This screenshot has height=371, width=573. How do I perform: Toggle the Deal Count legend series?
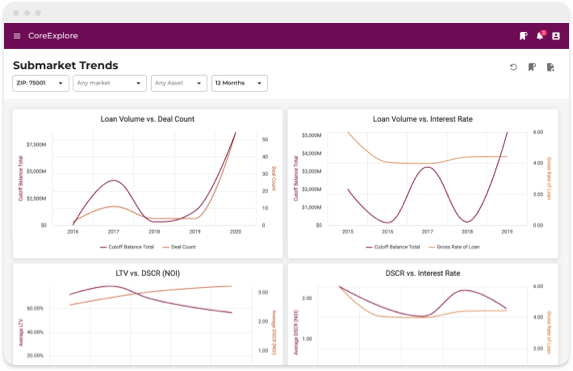179,247
